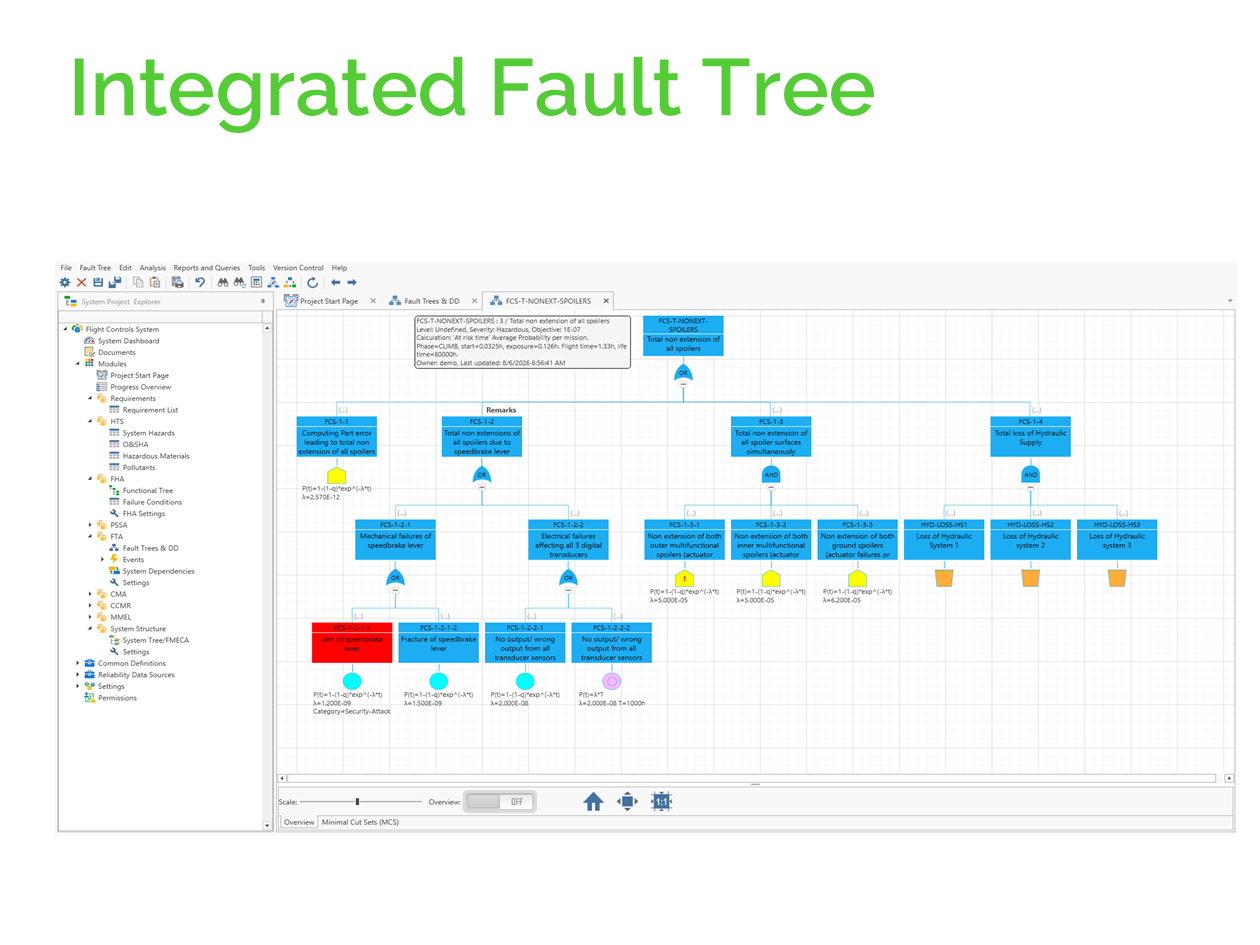1260x945 pixels.
Task: Click the Forward arrow toolbar icon
Action: click(x=352, y=283)
